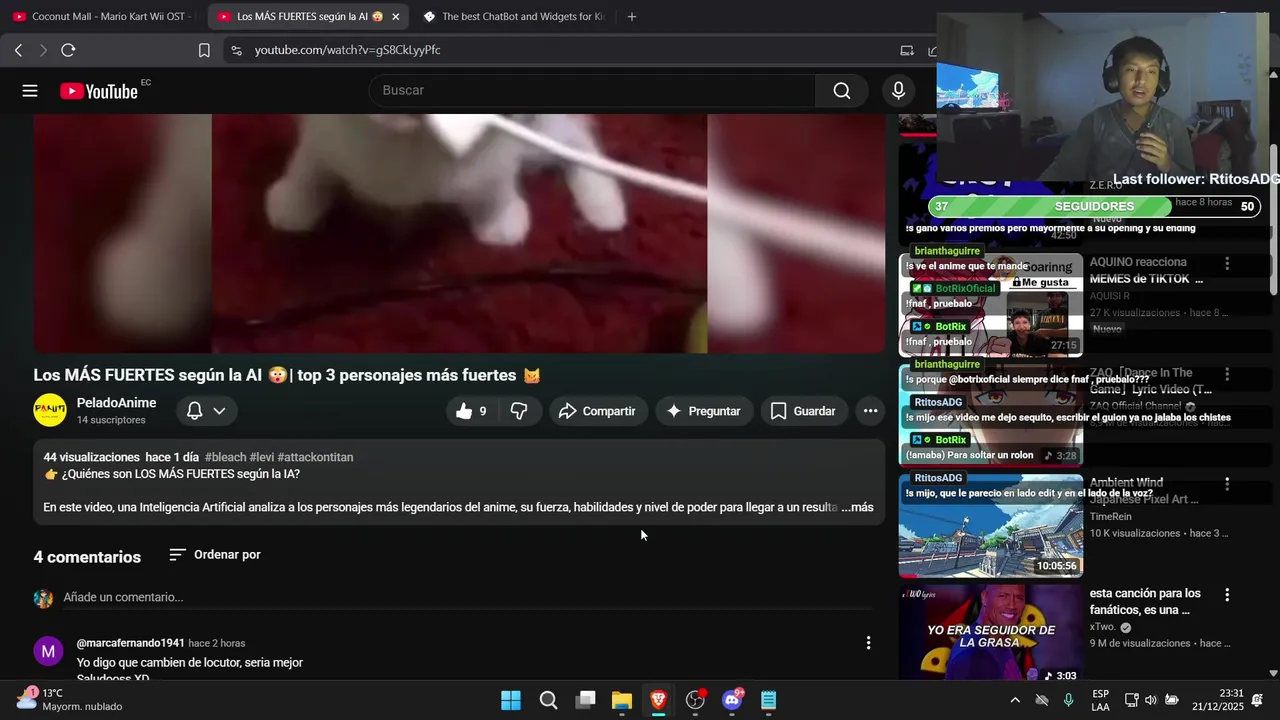Click marcafernando1941 avatar icon
The width and height of the screenshot is (1280, 720).
coord(48,651)
